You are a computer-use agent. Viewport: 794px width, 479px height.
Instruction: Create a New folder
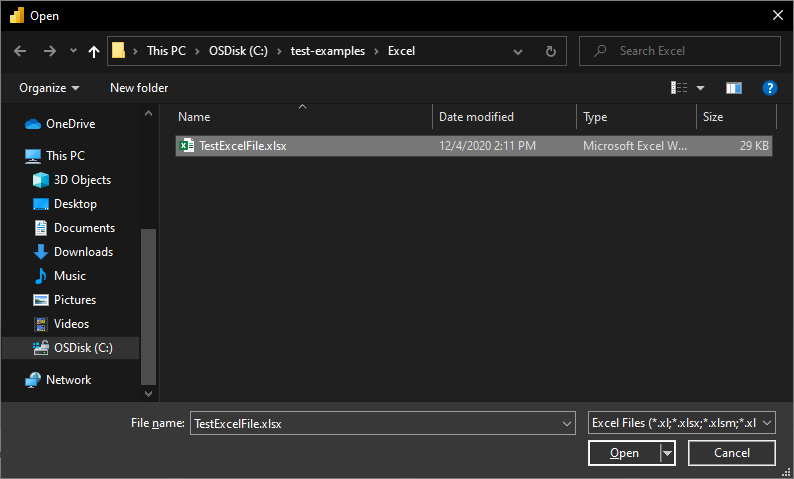point(139,88)
